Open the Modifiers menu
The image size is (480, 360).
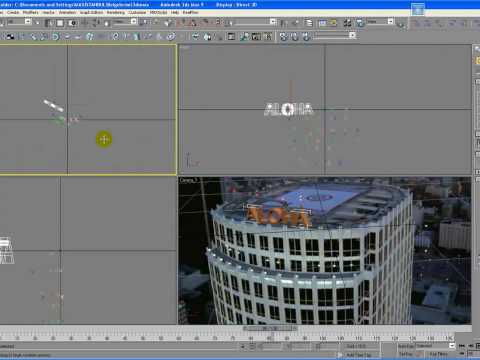[30, 12]
